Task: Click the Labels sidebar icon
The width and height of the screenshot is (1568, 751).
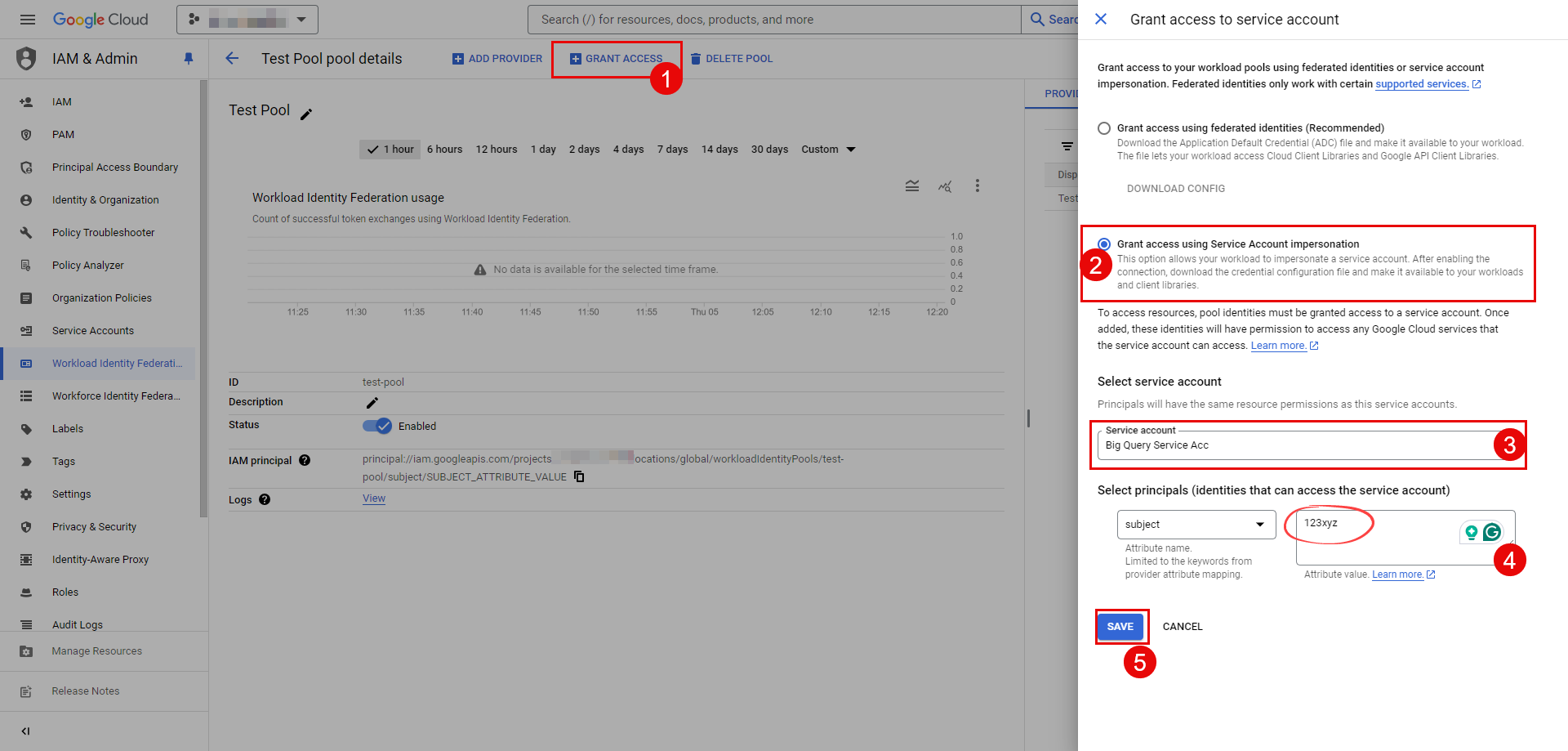Action: [x=26, y=429]
